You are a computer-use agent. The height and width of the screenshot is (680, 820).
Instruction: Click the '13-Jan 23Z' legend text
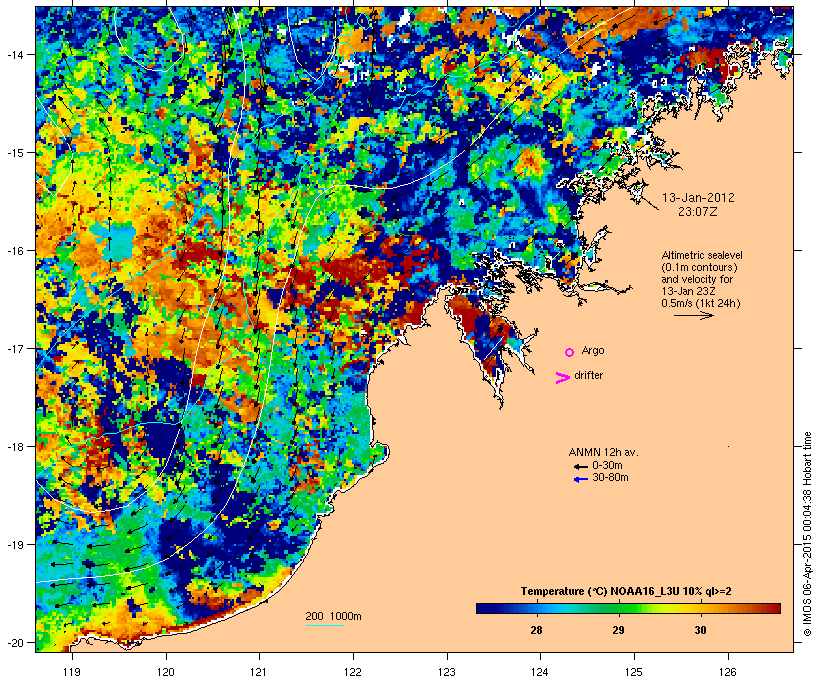pos(688,291)
